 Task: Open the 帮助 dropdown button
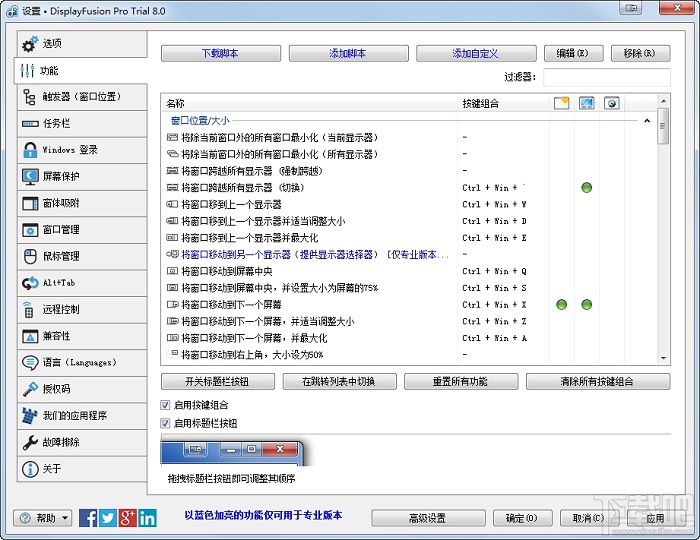pos(43,518)
